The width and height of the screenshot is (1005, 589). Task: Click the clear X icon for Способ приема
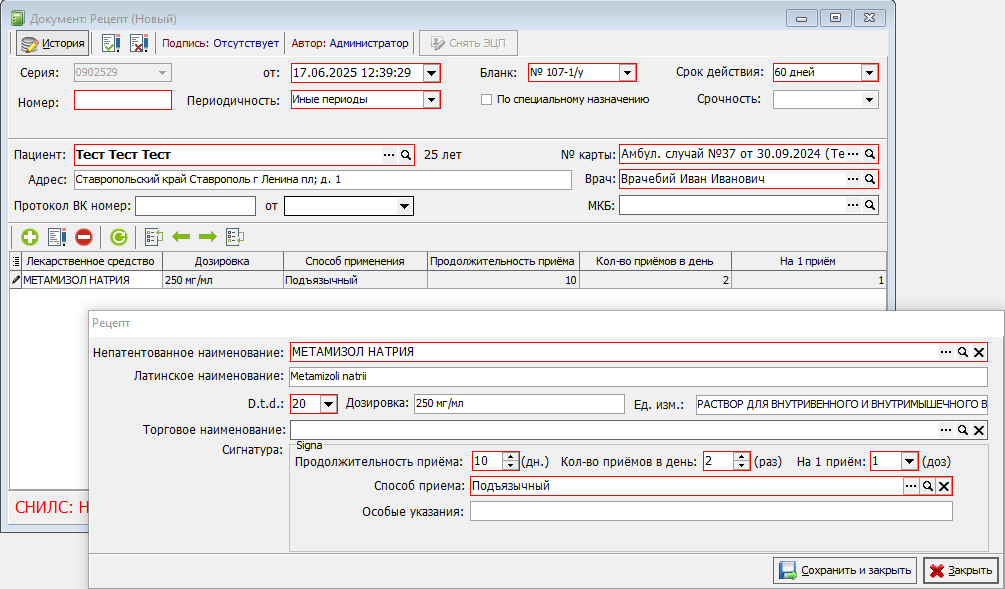[x=943, y=486]
